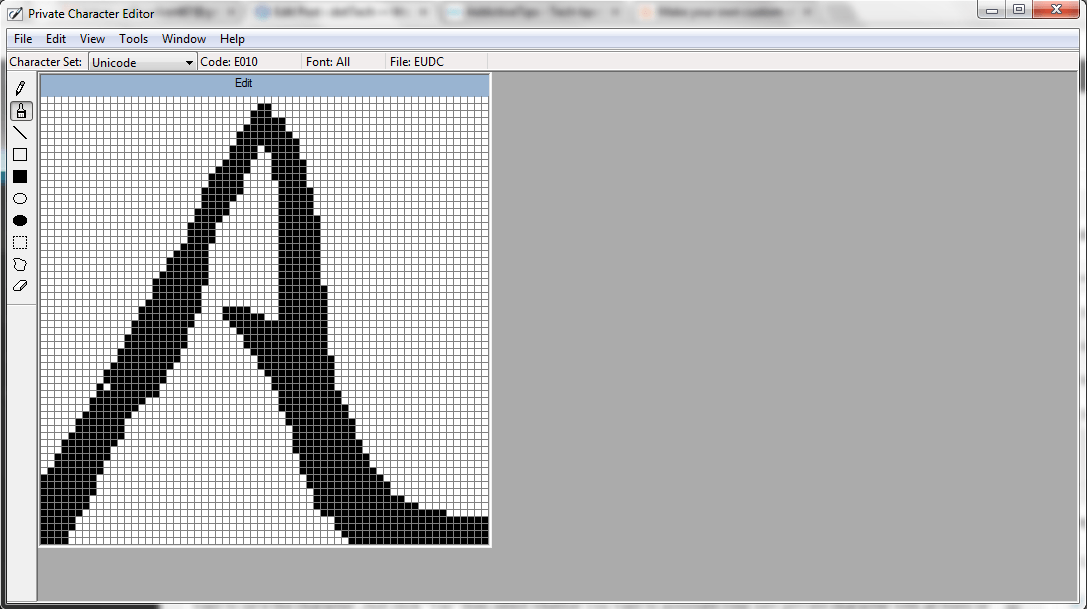Choose the Eraser tool
The width and height of the screenshot is (1087, 609).
[20, 286]
